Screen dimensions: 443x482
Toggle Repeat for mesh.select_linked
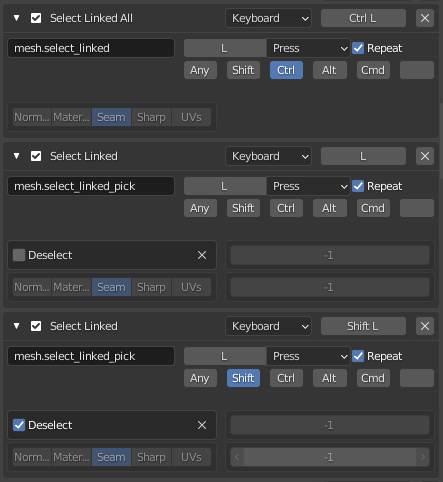tap(358, 48)
